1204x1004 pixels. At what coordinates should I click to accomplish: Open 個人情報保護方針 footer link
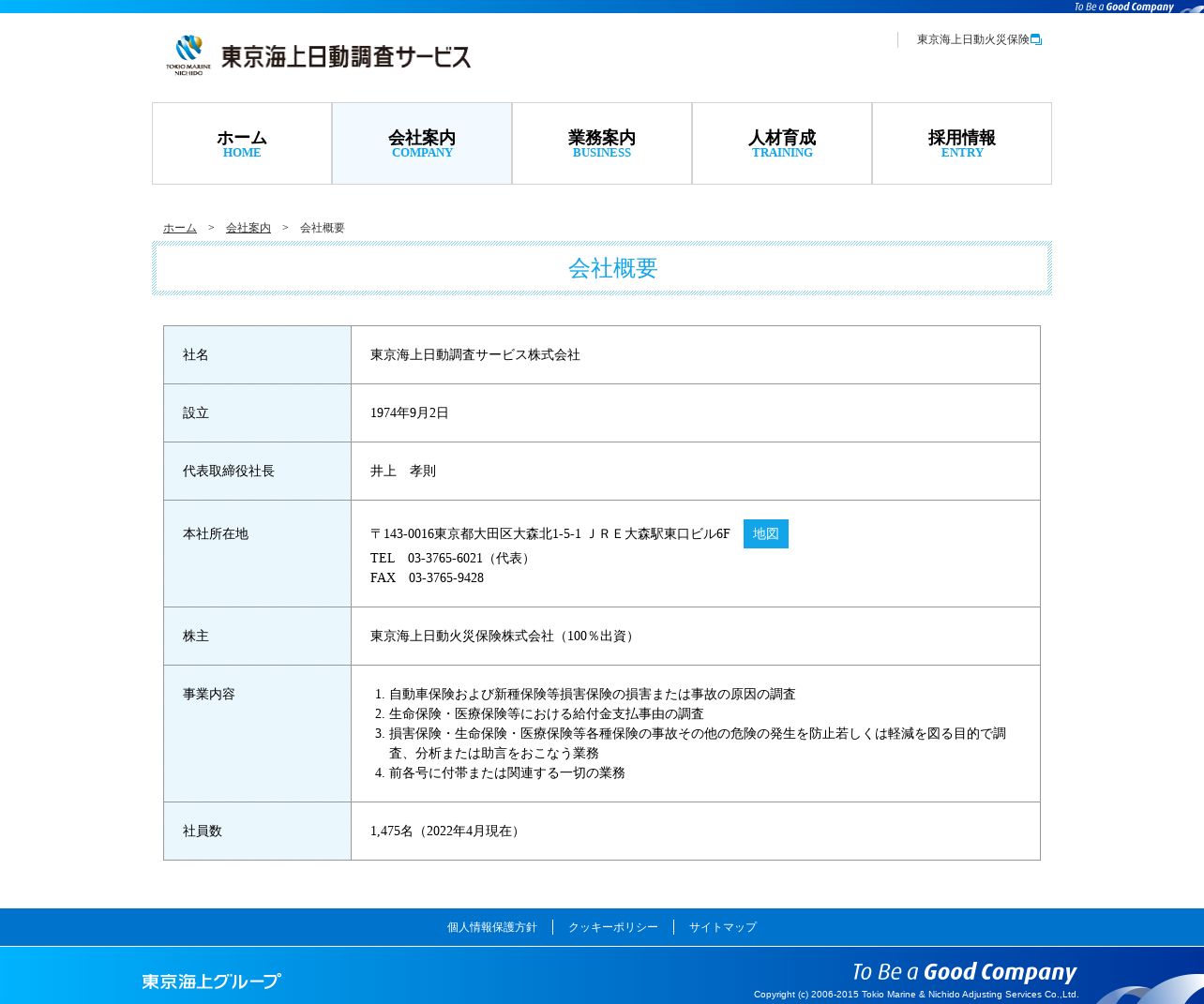click(x=492, y=927)
